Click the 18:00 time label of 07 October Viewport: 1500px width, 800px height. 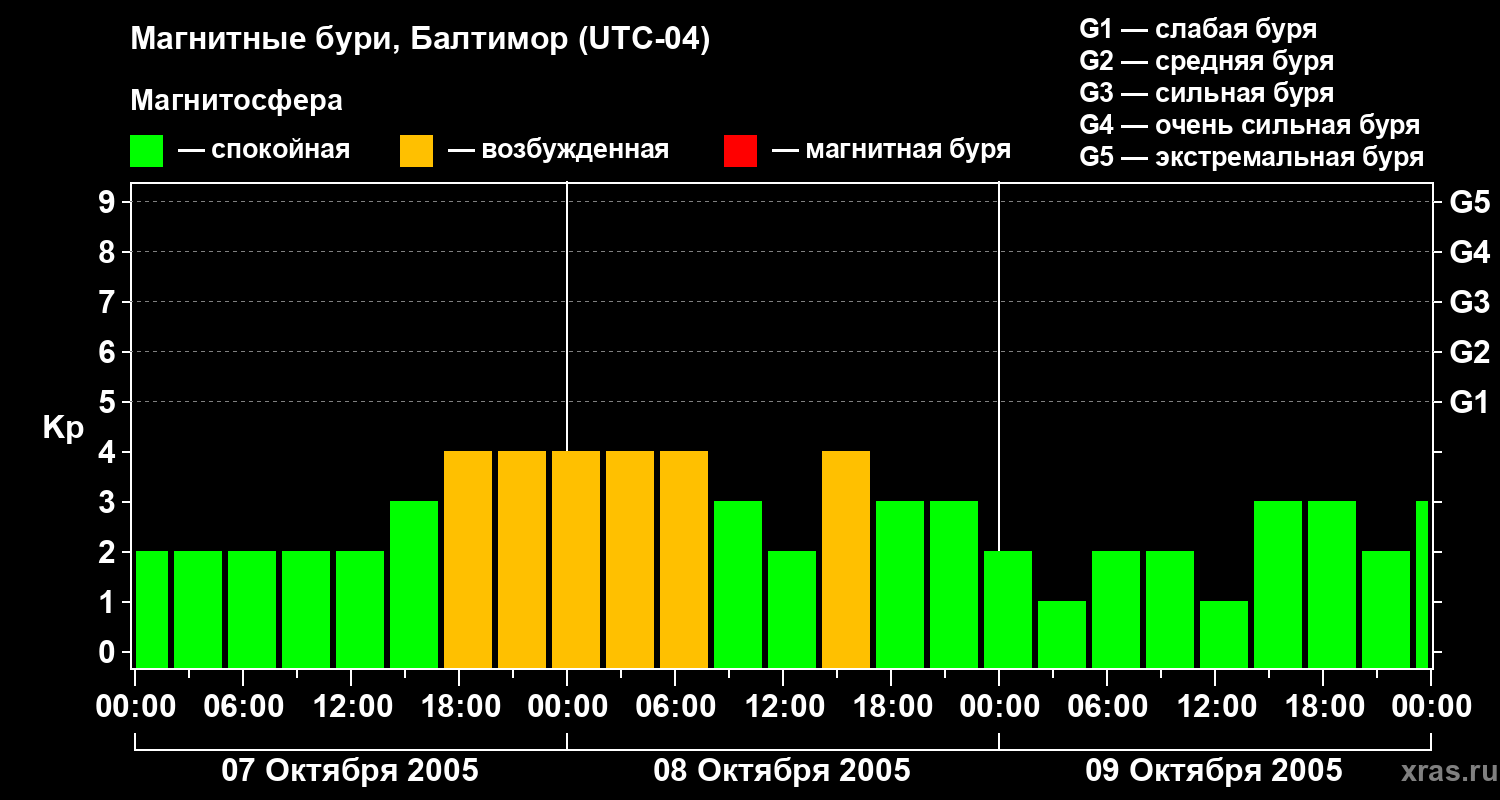point(459,706)
